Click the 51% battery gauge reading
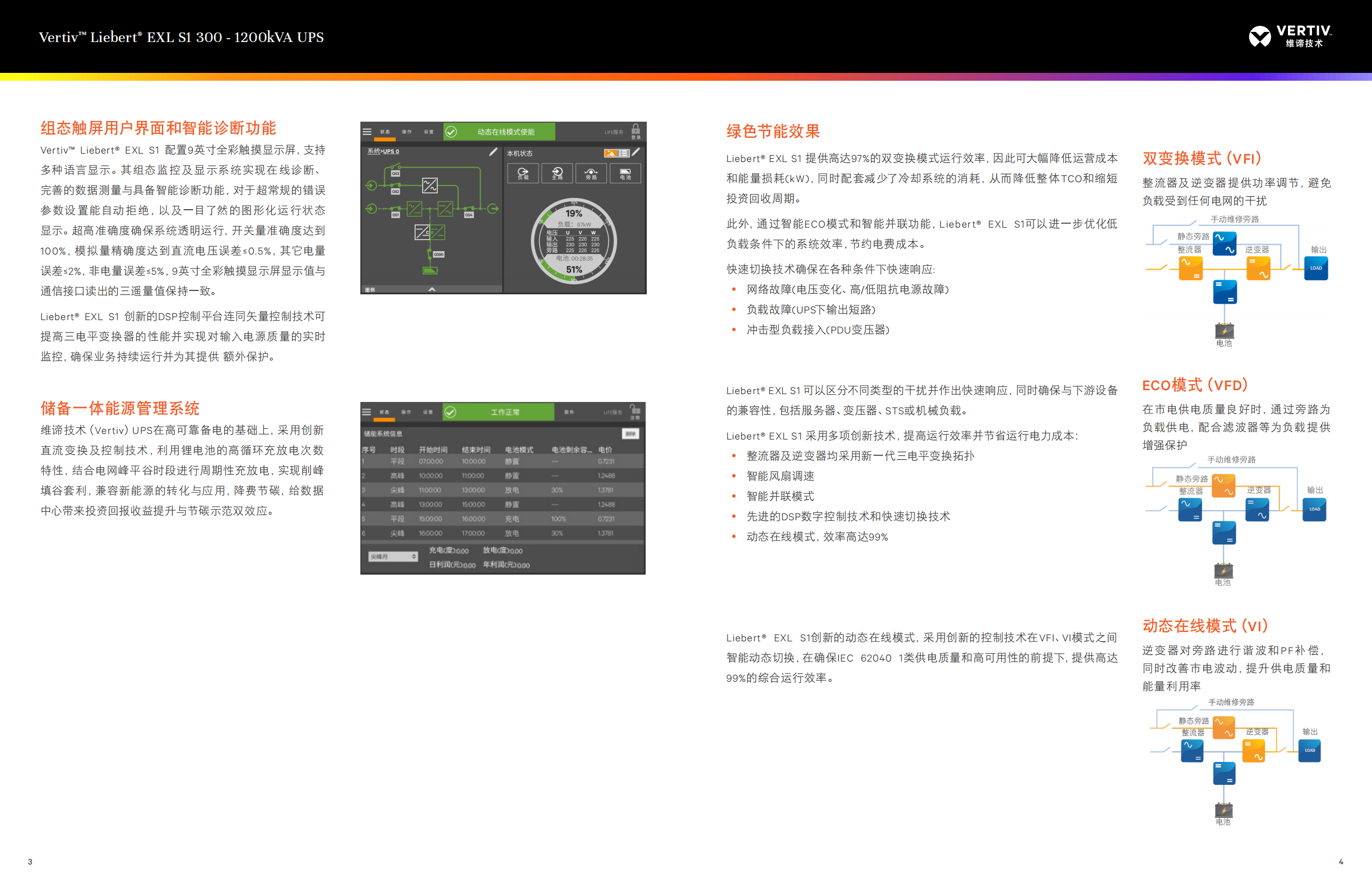 click(x=573, y=269)
